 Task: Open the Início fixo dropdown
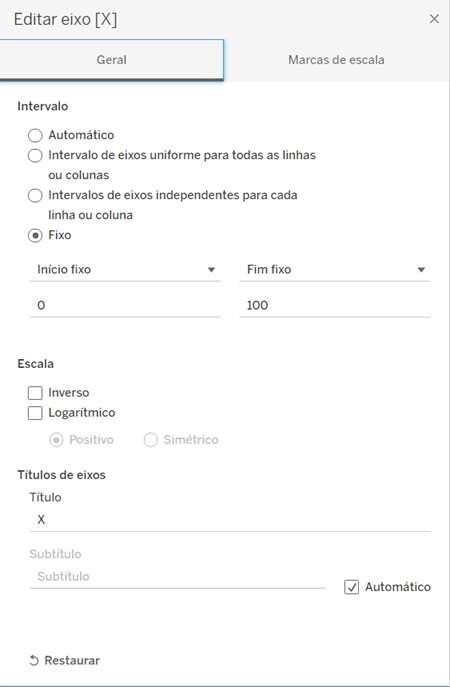(x=125, y=269)
